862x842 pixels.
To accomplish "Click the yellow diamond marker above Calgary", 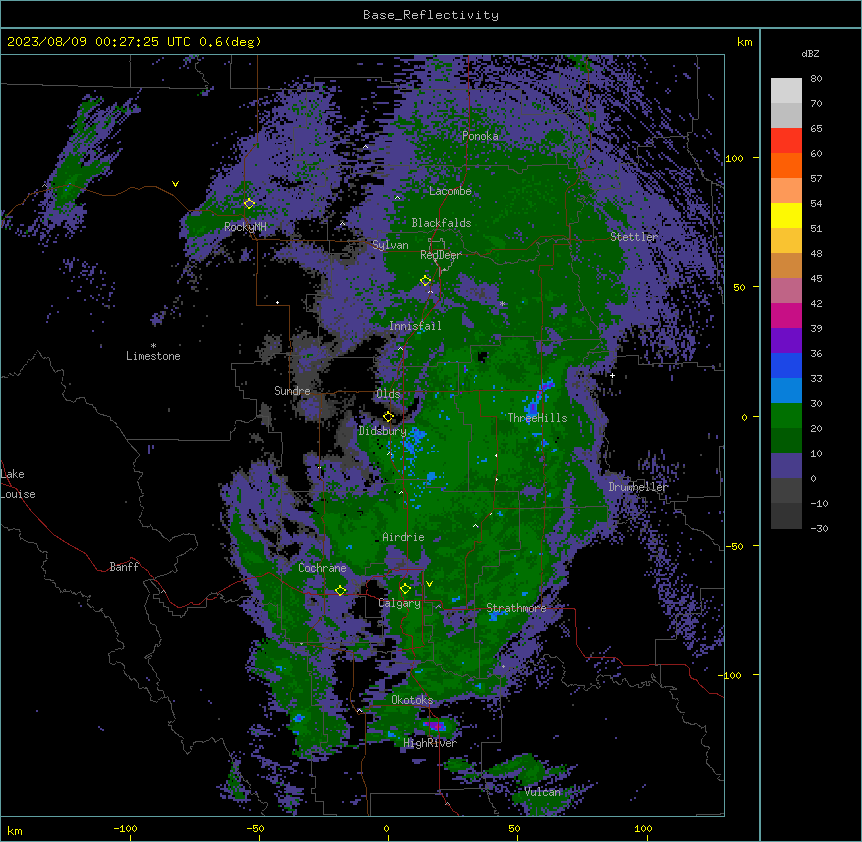I will click(405, 589).
